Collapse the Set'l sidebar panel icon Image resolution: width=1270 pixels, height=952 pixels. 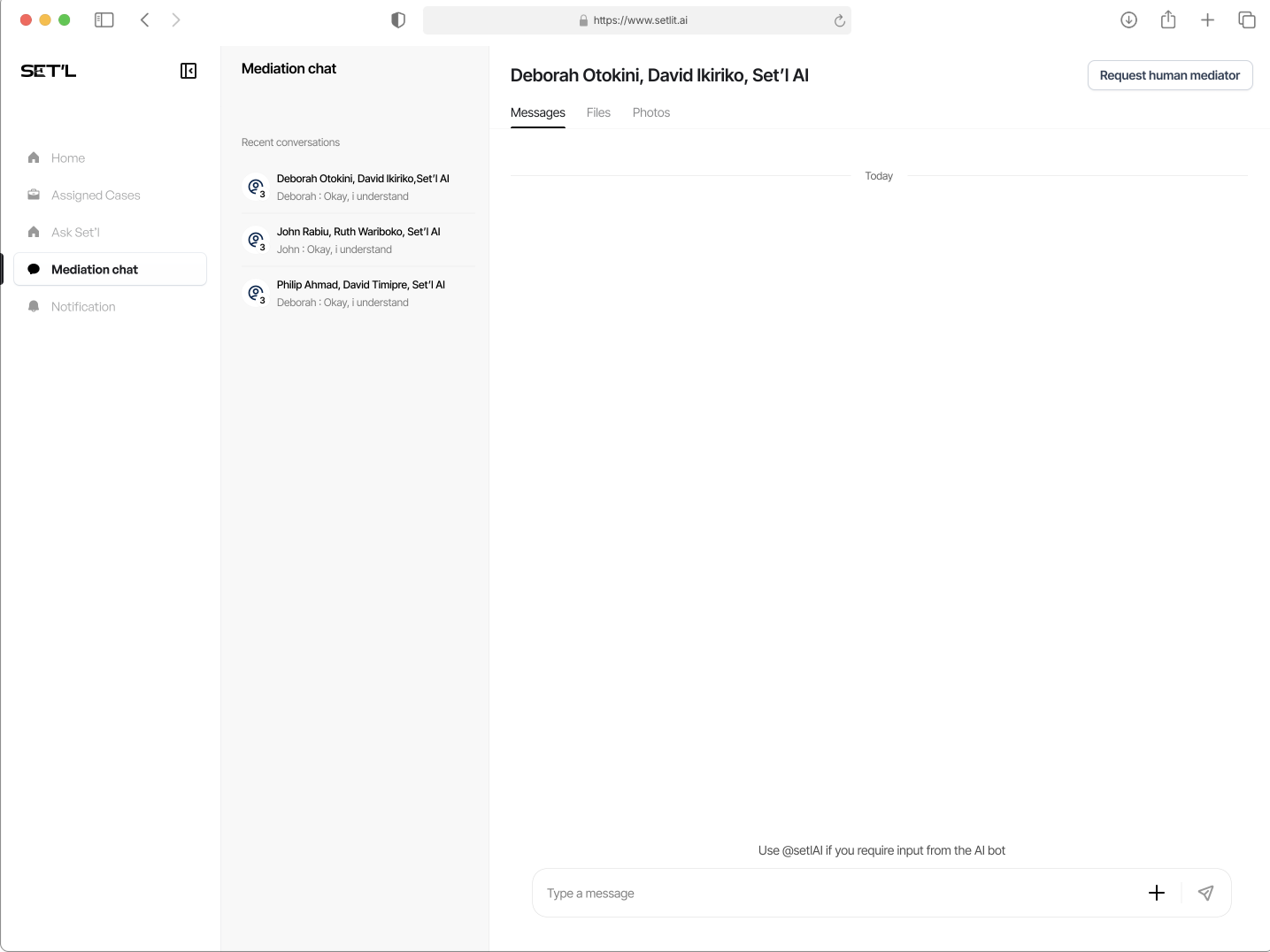click(189, 71)
